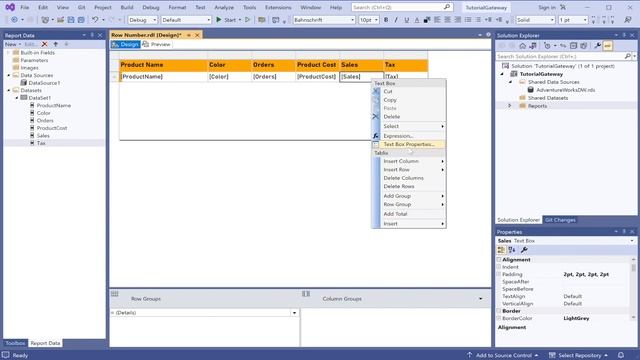Click the Foreground Color letter A icon

click(x=417, y=20)
